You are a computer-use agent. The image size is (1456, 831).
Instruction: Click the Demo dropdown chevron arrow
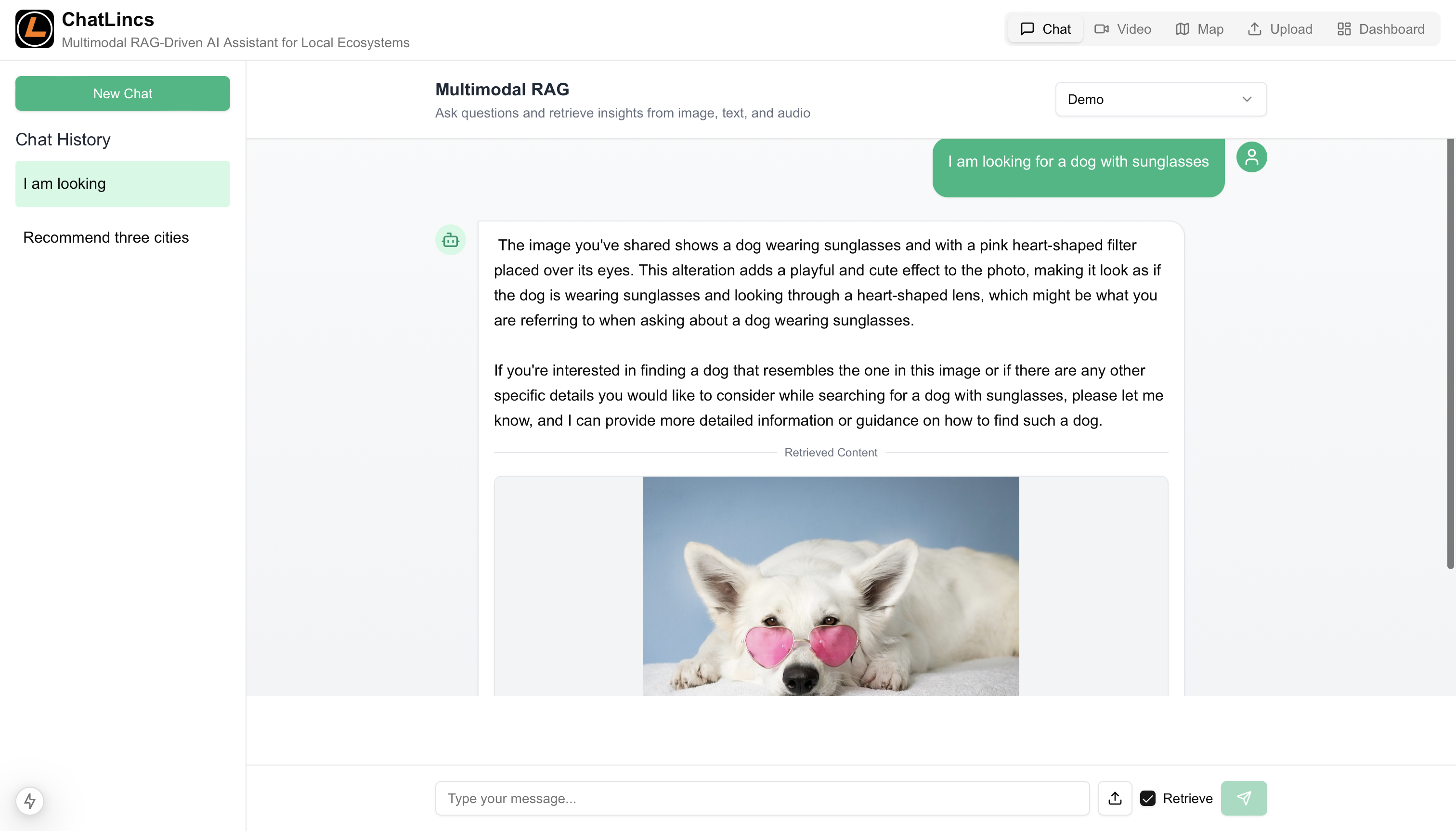[x=1247, y=99]
